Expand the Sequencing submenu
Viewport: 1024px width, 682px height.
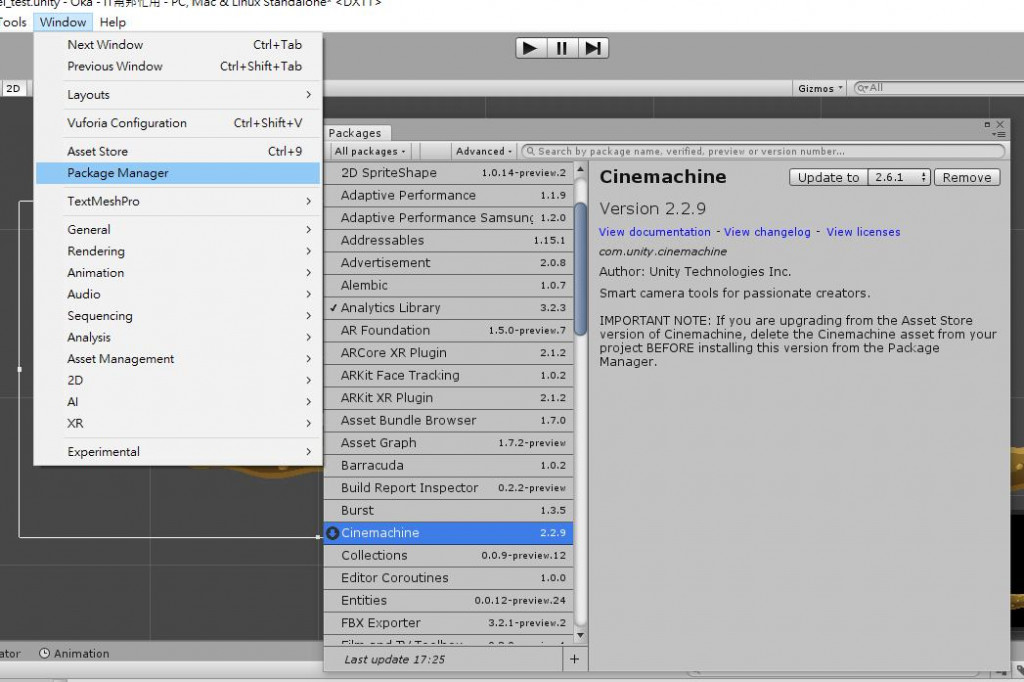178,316
